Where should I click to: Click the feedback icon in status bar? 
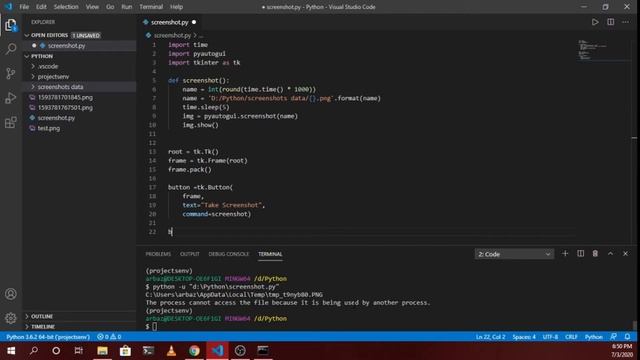click(613, 337)
